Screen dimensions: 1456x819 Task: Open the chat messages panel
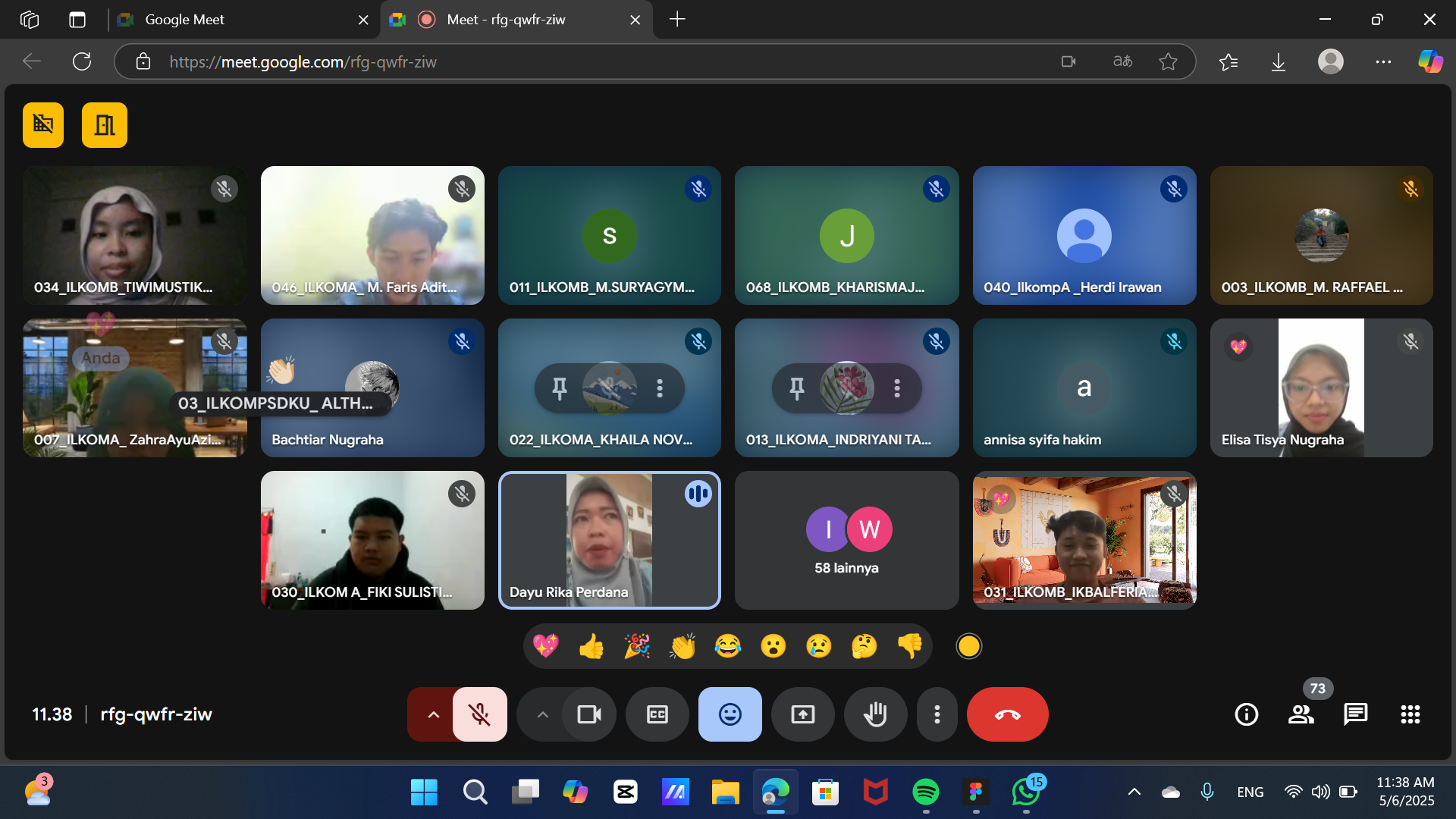pos(1355,714)
